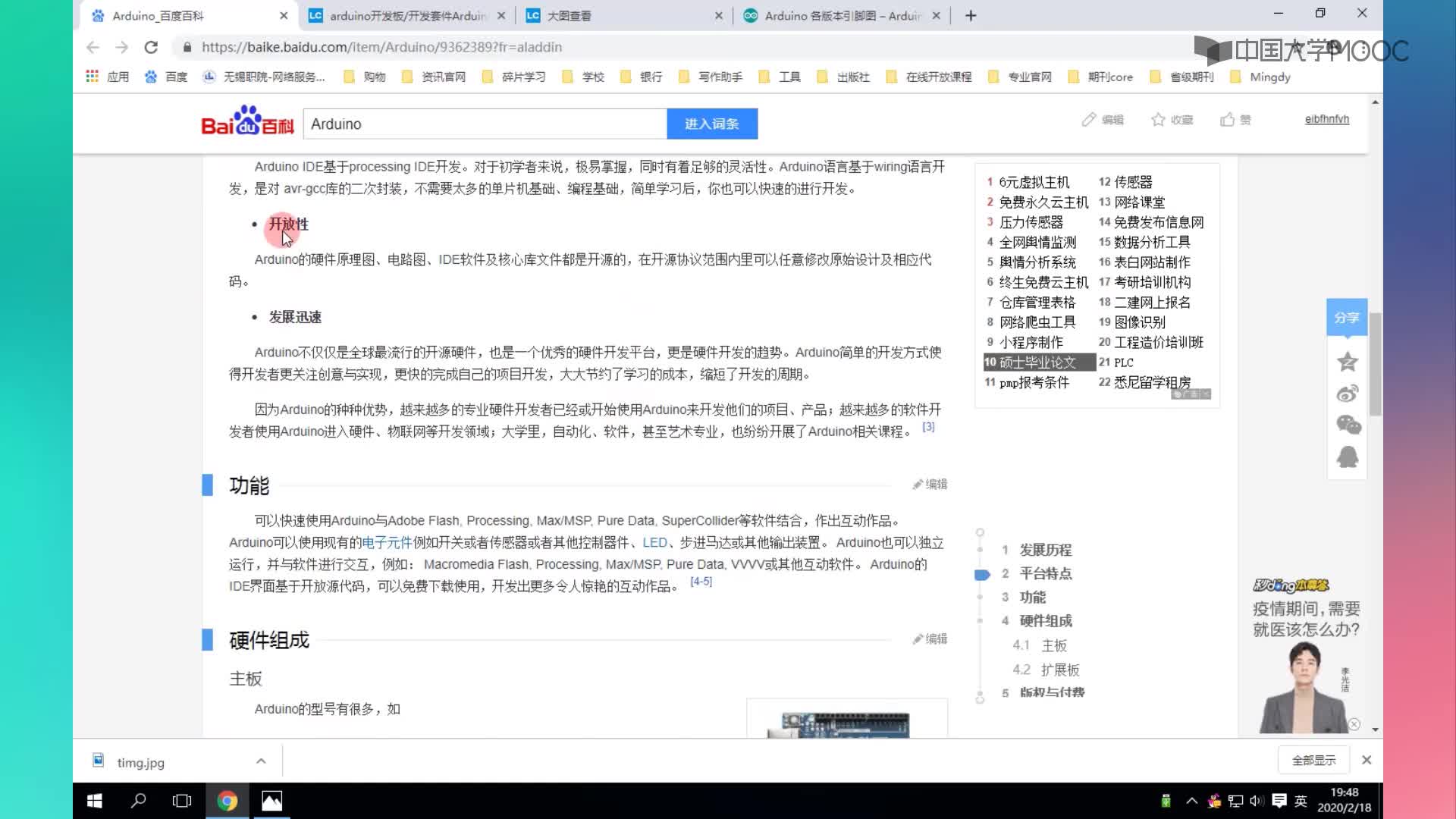Click citation reference [4-5]

click(701, 582)
